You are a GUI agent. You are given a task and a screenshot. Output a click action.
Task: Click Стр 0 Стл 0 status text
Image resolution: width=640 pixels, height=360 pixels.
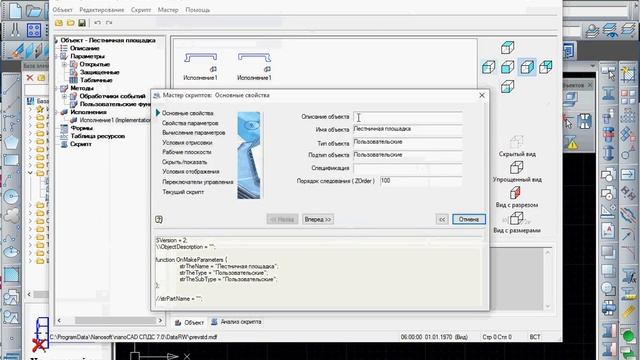pyautogui.click(x=497, y=337)
